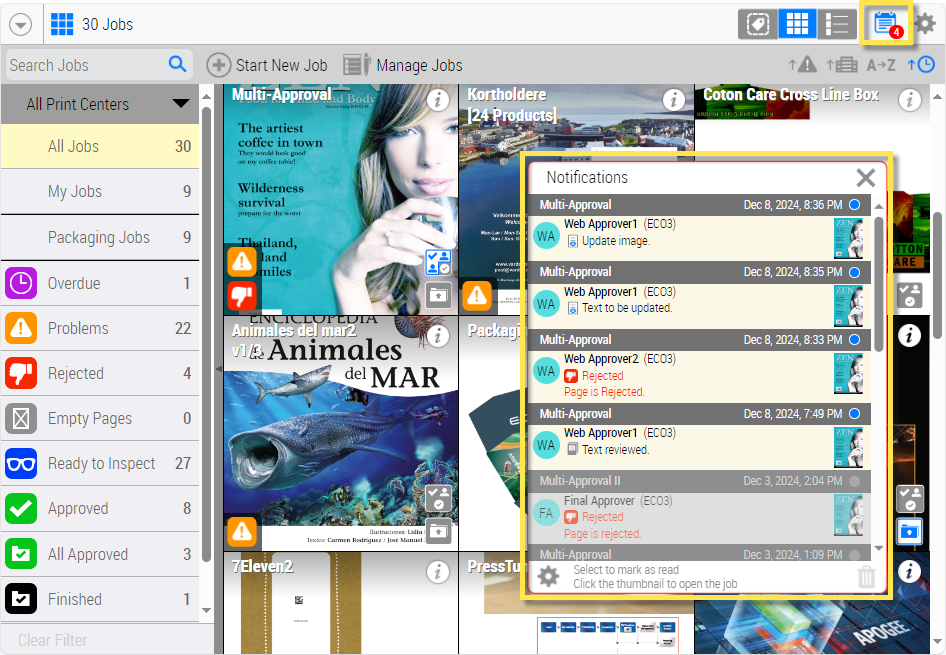Click the search magnifier icon
Viewport: 946px width, 655px height.
click(x=177, y=64)
